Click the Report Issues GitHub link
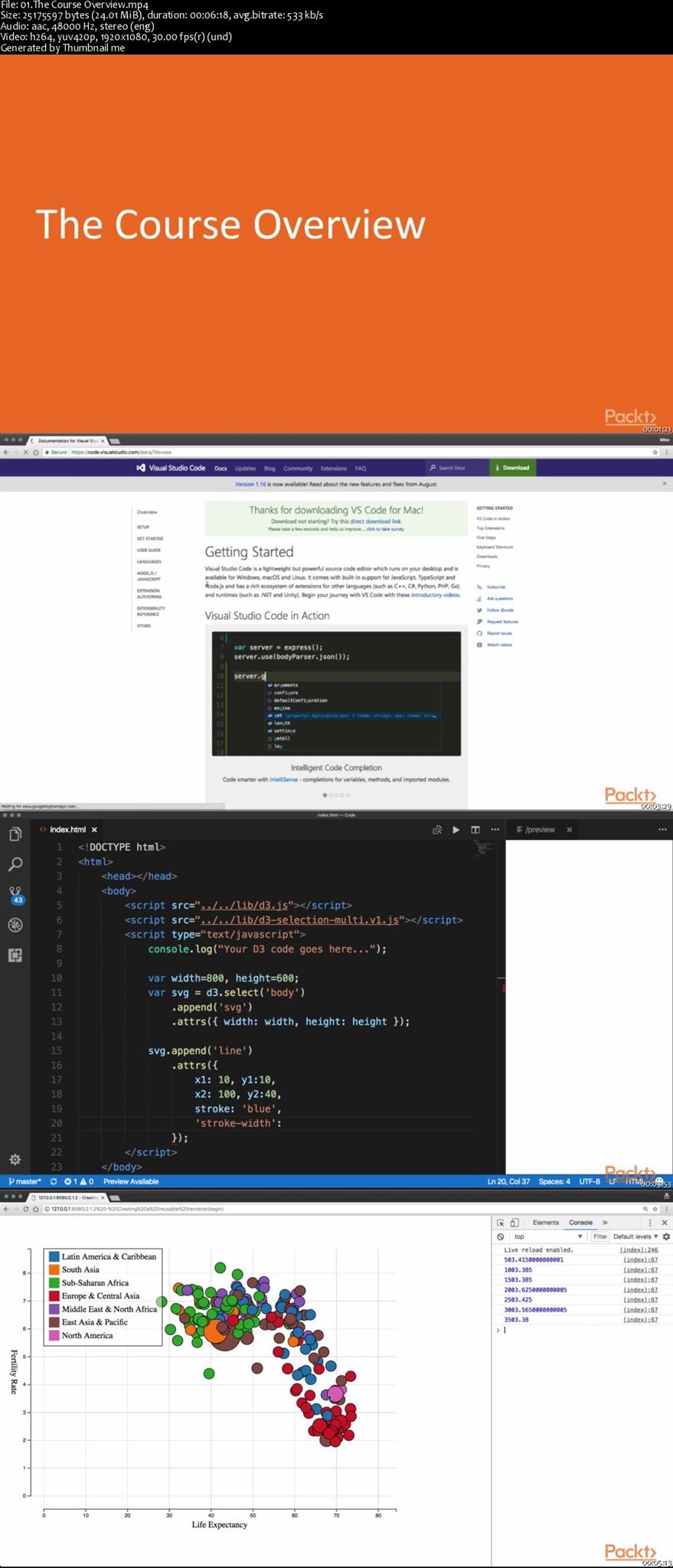This screenshot has height=1568, width=673. tap(495, 633)
